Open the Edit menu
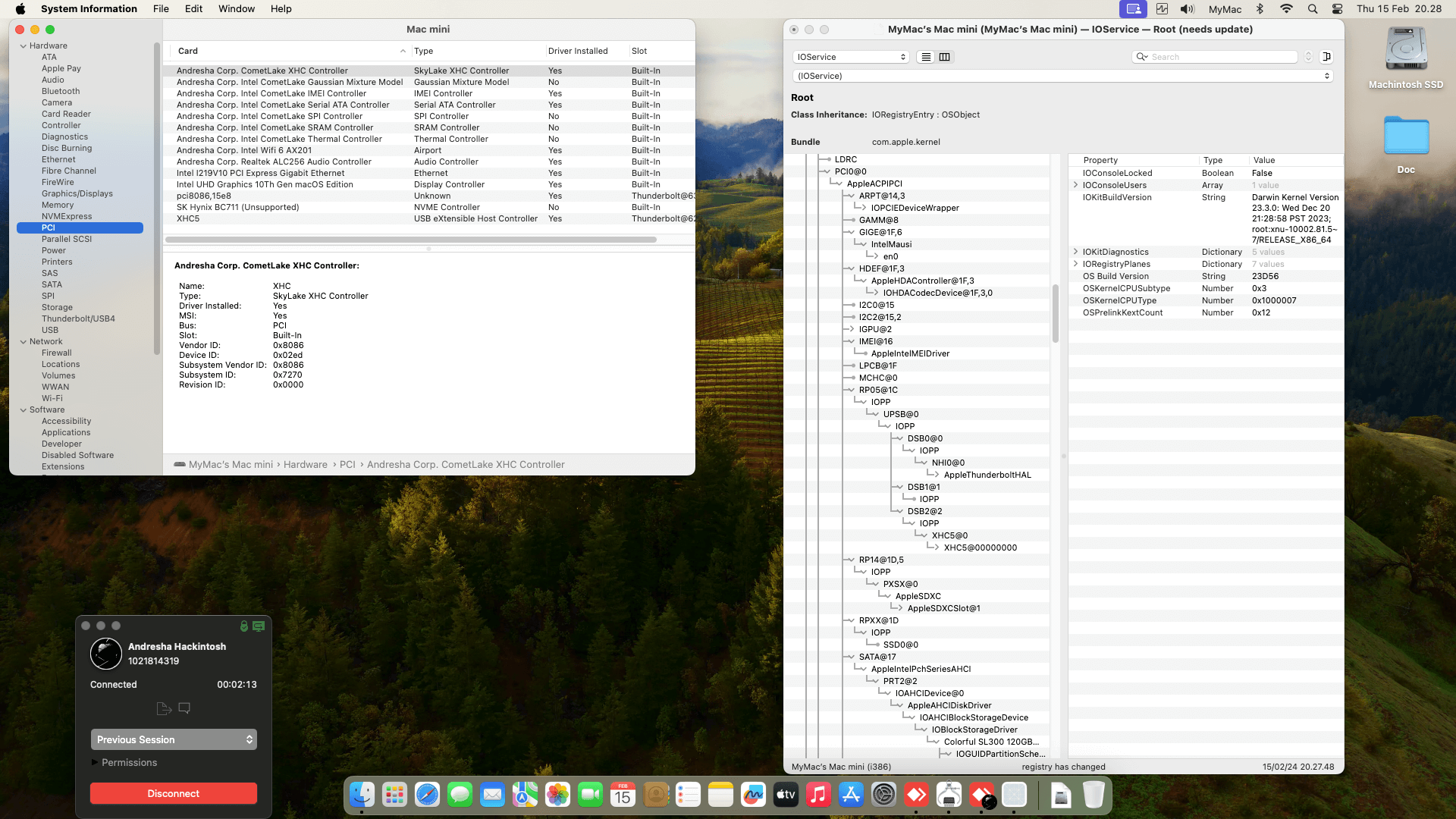 coord(193,9)
